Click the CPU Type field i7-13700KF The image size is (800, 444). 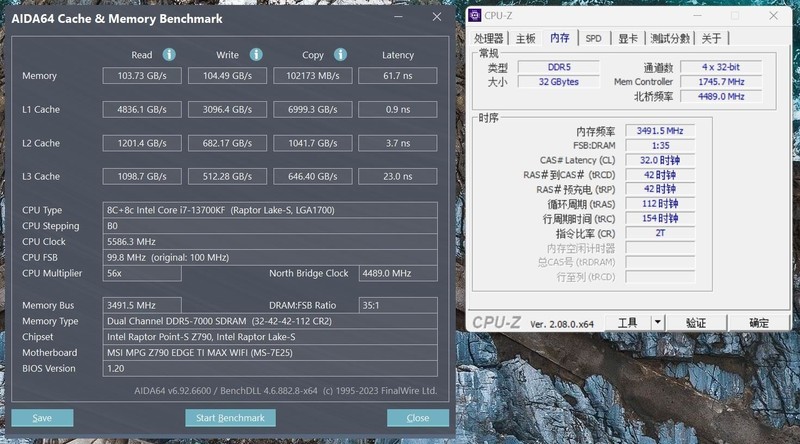coord(270,210)
